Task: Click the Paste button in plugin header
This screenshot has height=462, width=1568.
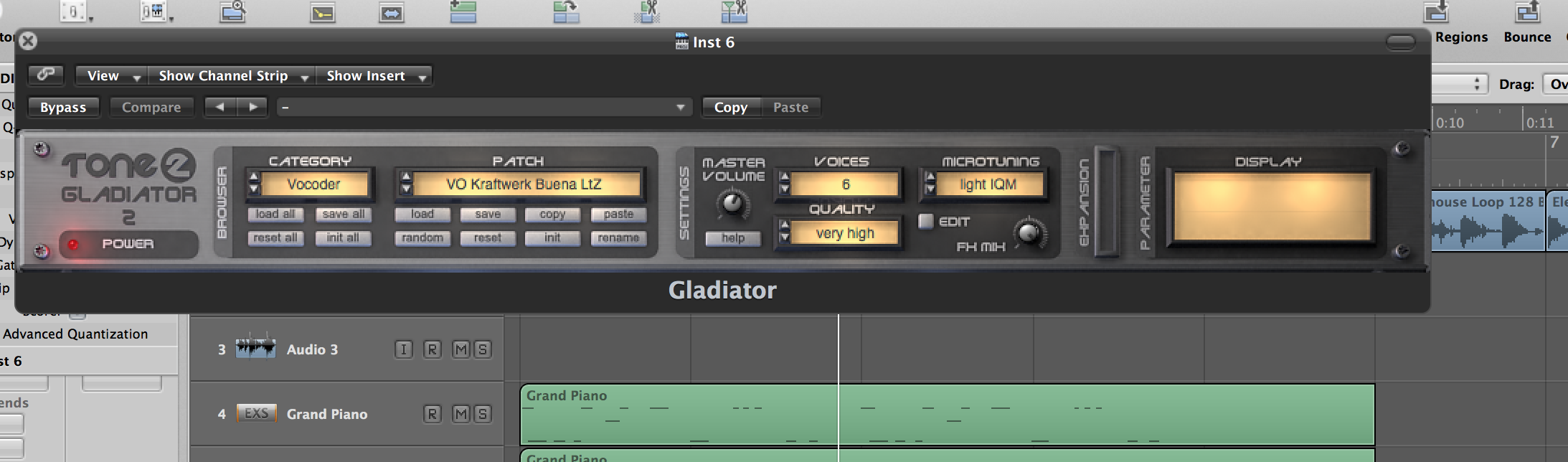Action: coord(790,107)
